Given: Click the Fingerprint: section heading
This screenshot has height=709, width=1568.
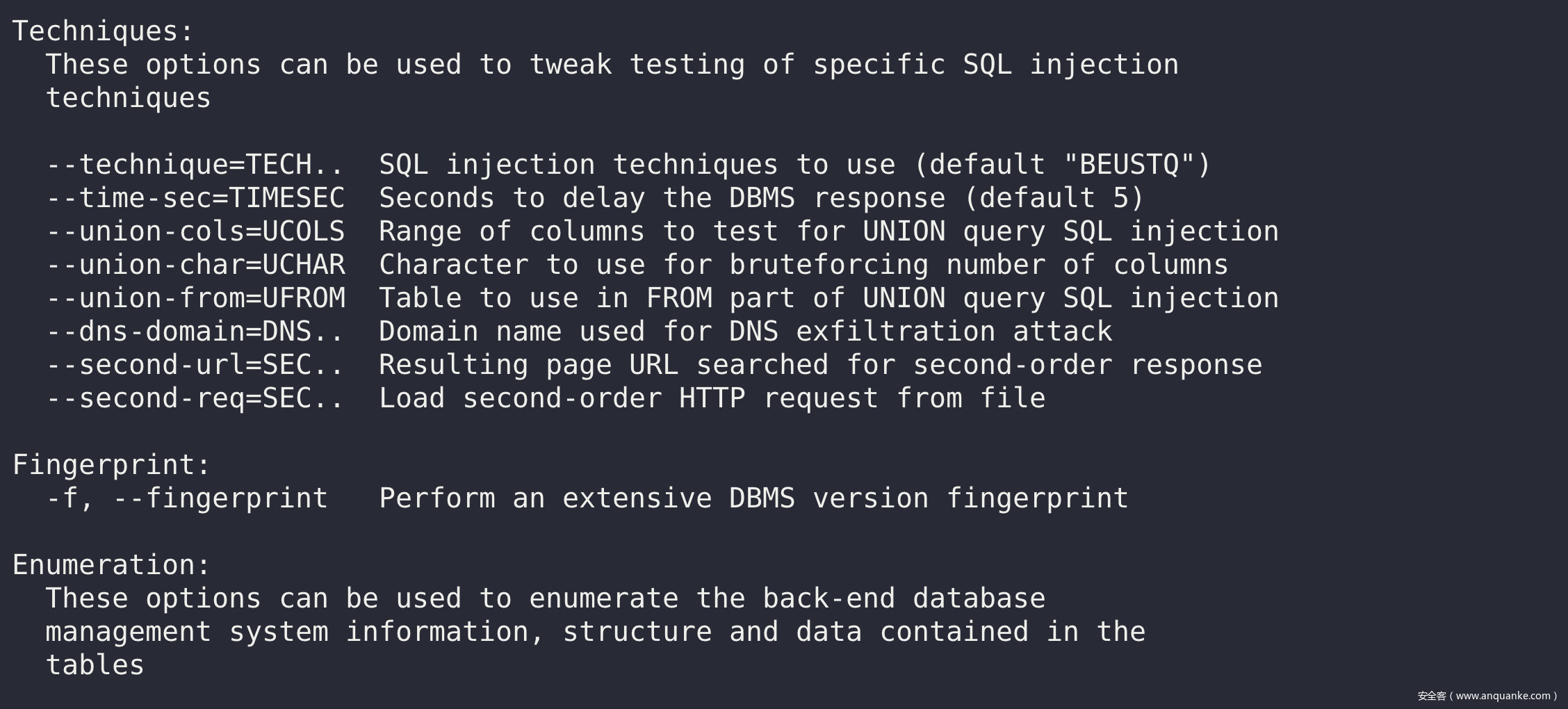Looking at the screenshot, I should [111, 465].
